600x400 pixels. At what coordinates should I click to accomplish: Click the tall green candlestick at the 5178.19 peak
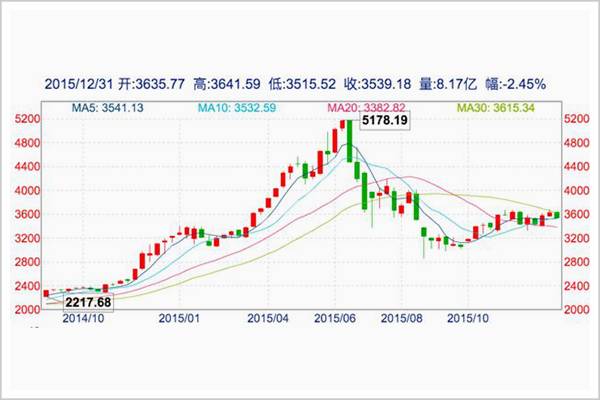point(349,140)
